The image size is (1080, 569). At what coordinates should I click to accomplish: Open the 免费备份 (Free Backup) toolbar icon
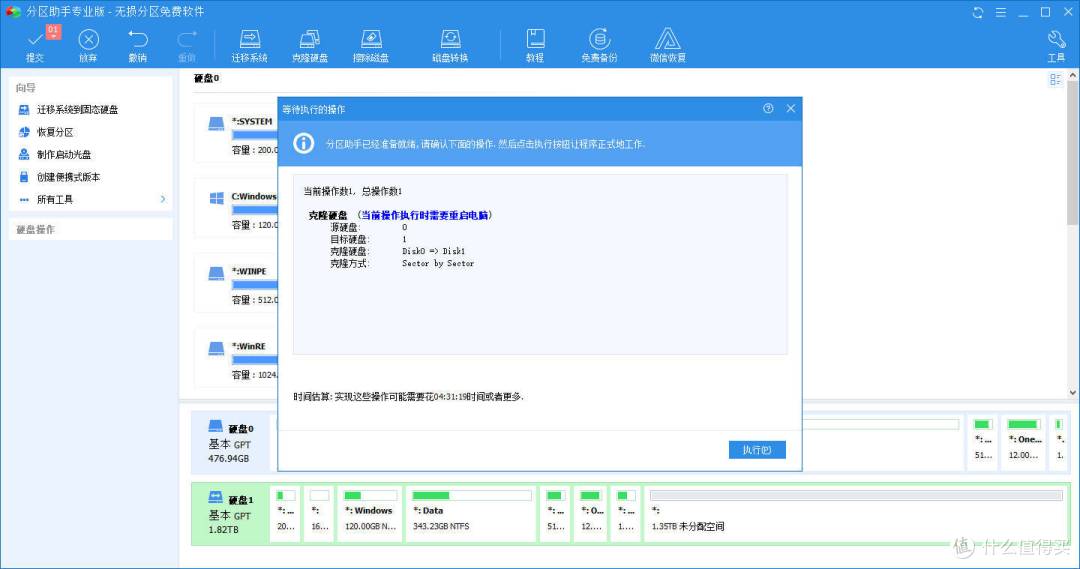click(x=599, y=45)
